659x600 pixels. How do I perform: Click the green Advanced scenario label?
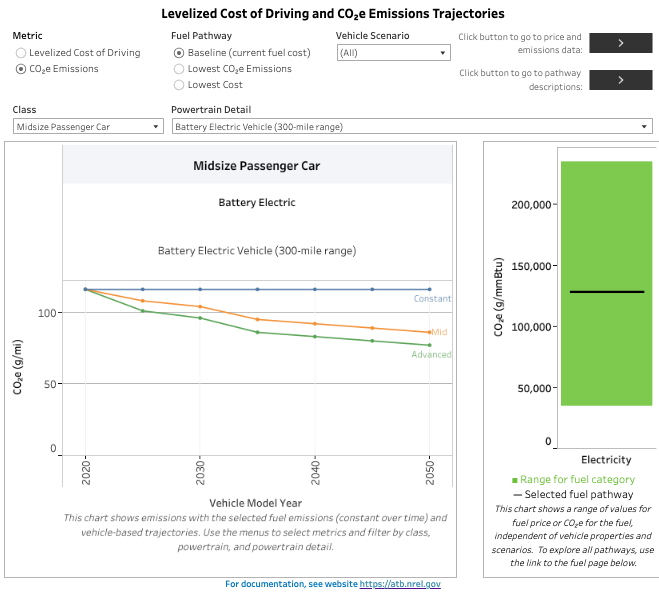pos(431,355)
